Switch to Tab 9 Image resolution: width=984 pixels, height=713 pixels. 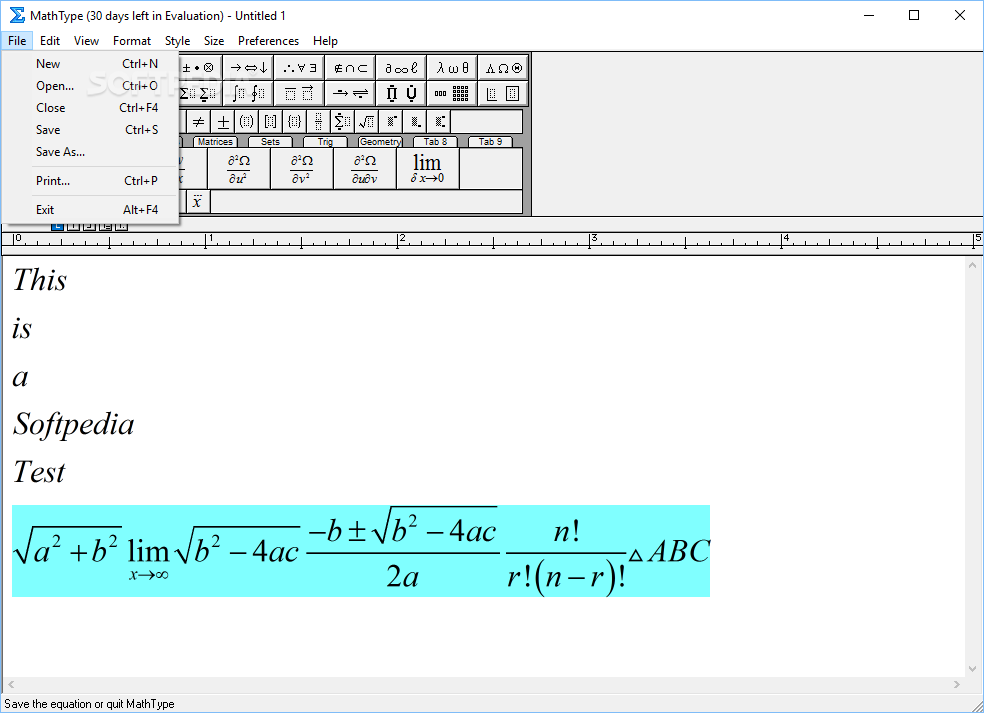click(490, 142)
